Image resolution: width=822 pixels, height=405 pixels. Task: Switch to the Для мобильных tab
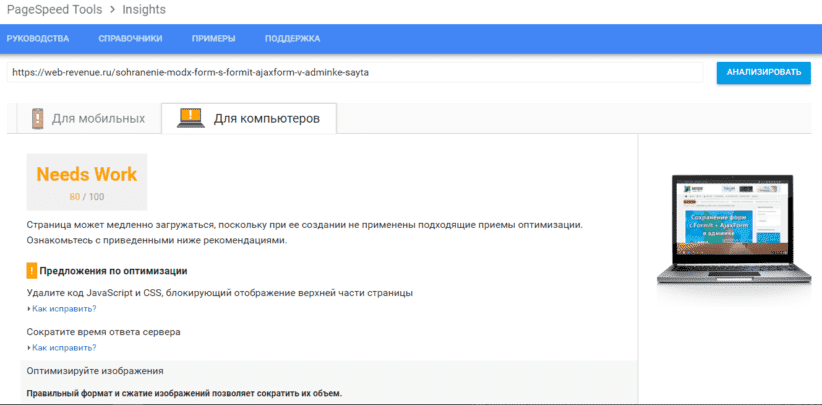[89, 118]
